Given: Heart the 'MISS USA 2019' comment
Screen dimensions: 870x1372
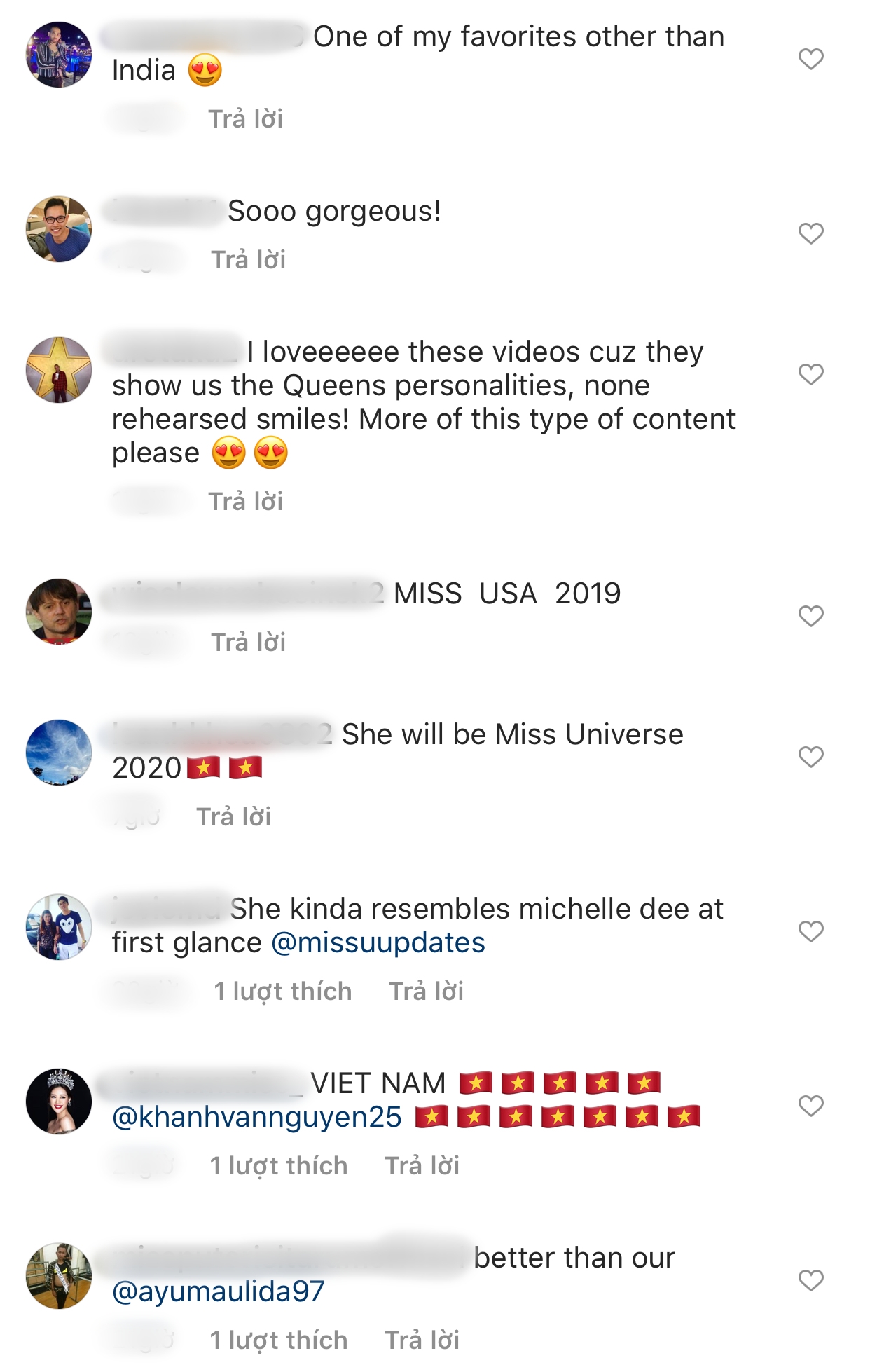Looking at the screenshot, I should coord(810,616).
